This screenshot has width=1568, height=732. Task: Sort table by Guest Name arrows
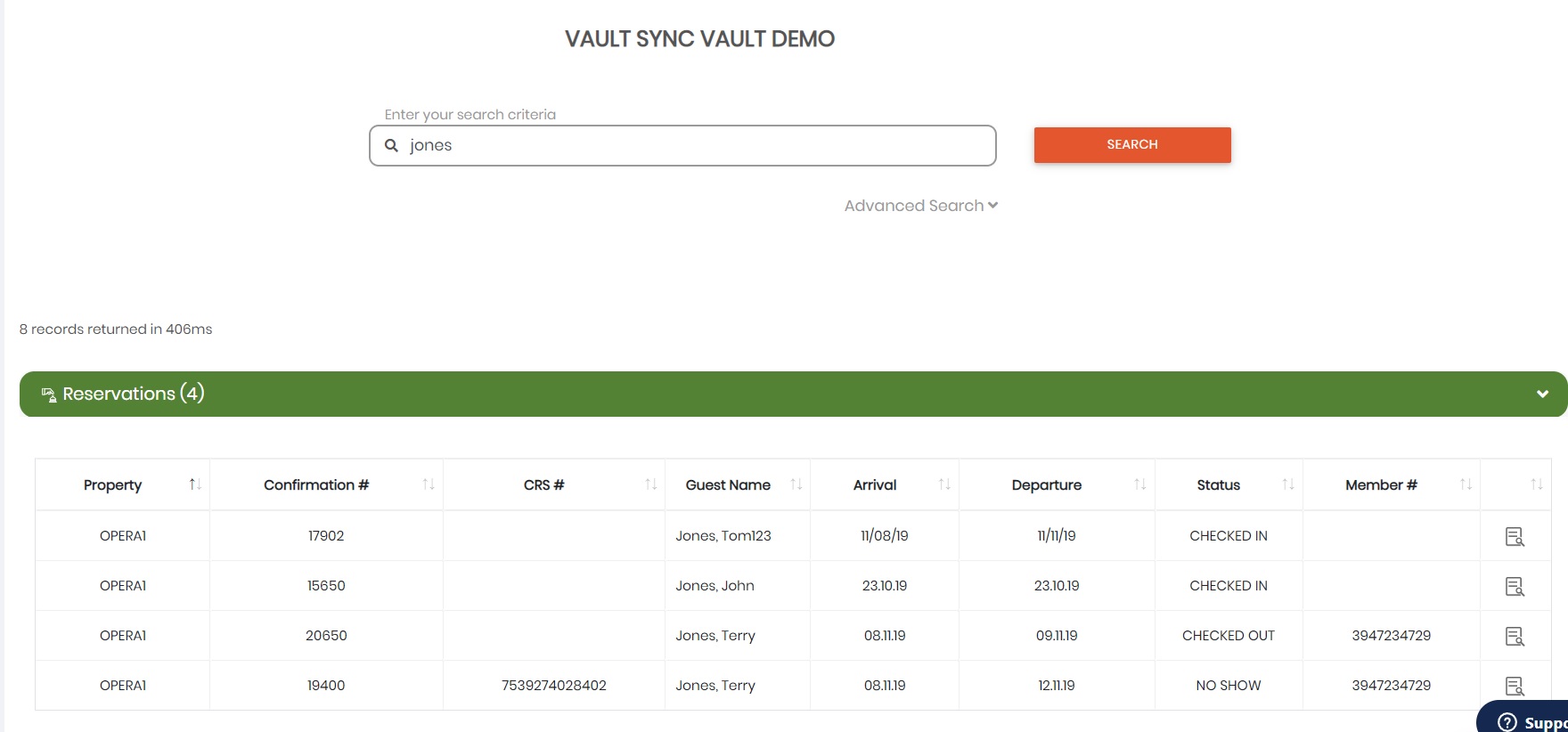click(x=796, y=484)
